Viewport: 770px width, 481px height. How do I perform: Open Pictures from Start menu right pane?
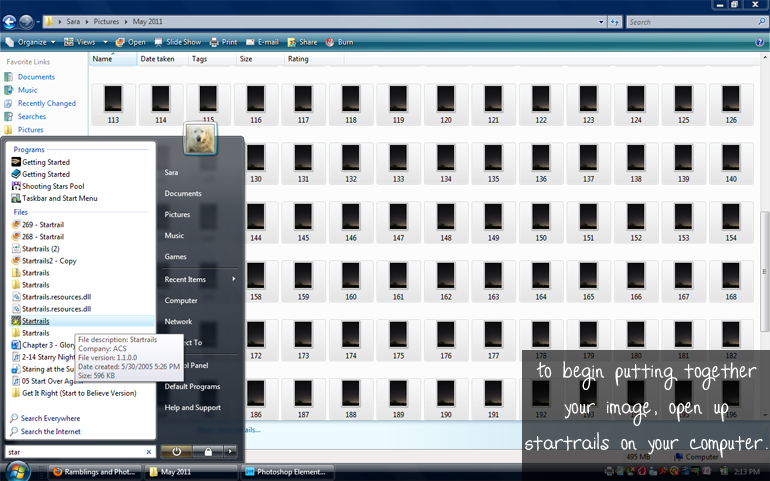(177, 215)
